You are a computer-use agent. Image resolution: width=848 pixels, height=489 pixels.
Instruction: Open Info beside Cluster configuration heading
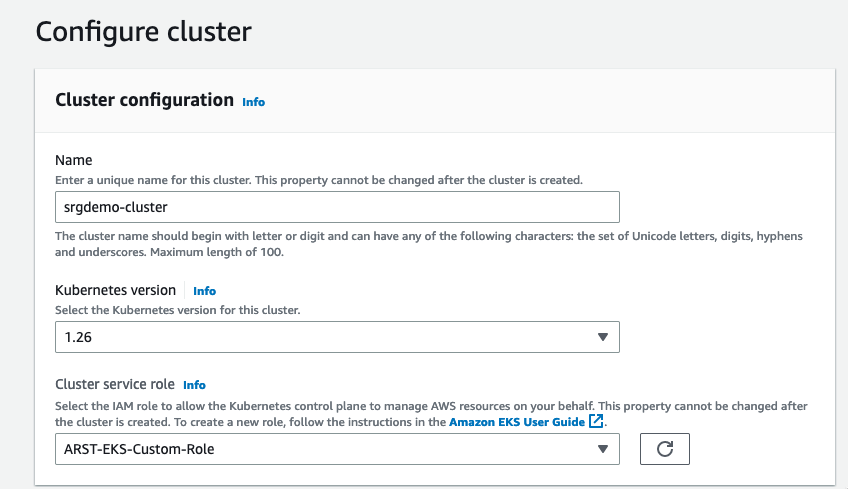(254, 102)
